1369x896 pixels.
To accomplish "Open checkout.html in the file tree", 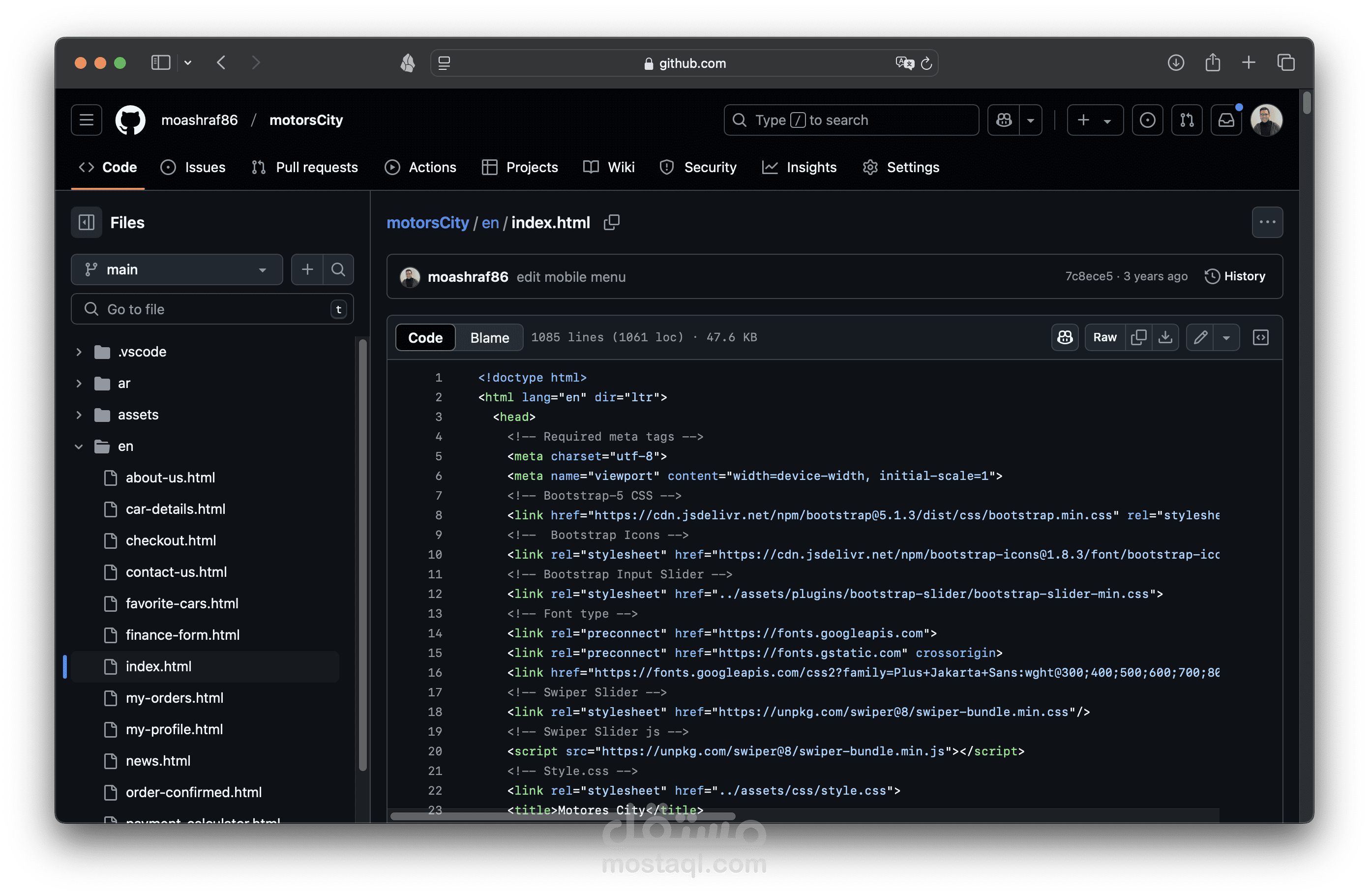I will pos(171,541).
